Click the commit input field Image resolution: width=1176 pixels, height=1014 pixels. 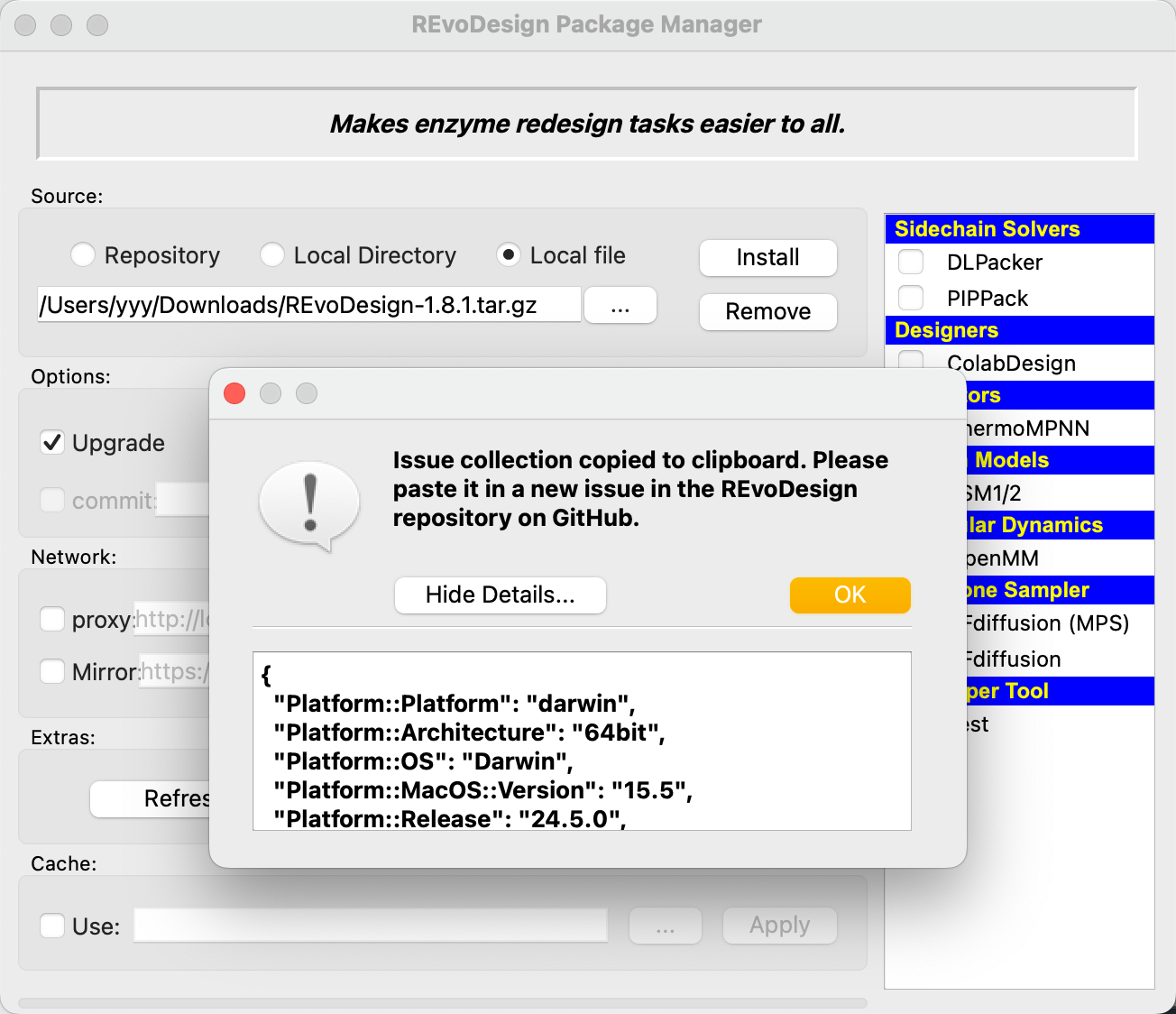(183, 499)
